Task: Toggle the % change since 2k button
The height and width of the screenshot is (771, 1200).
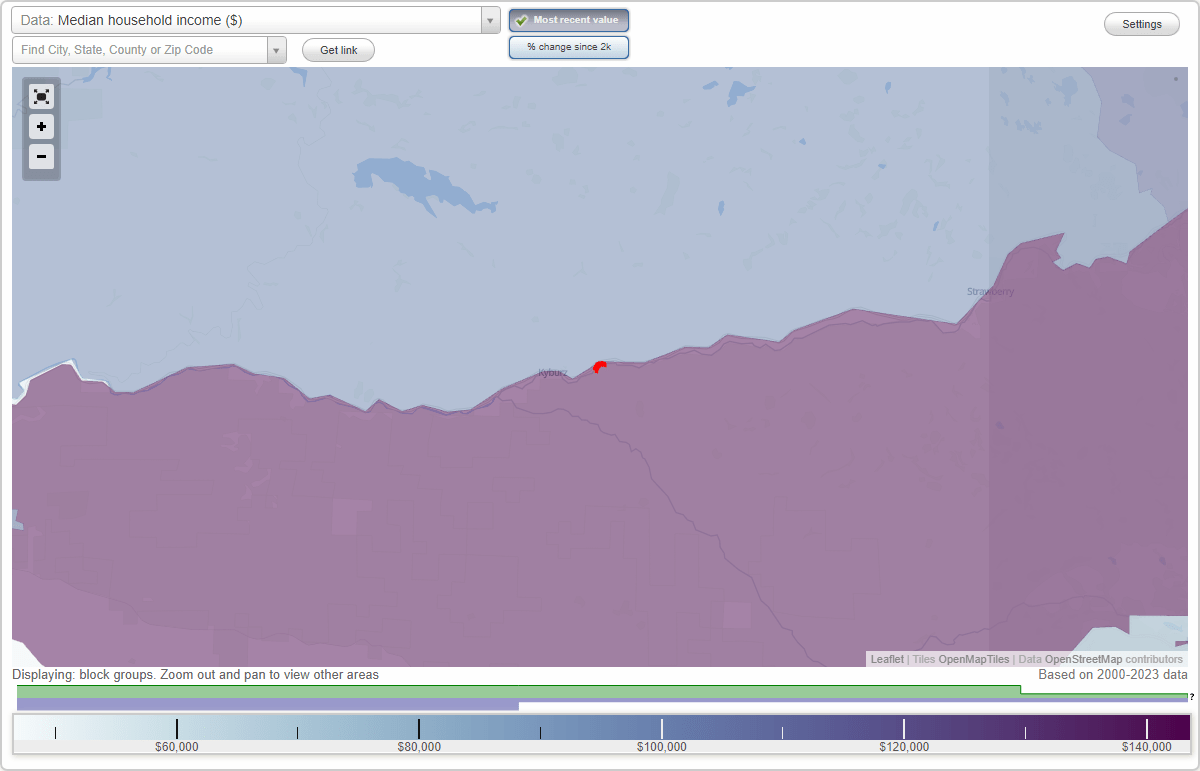Action: tap(568, 46)
